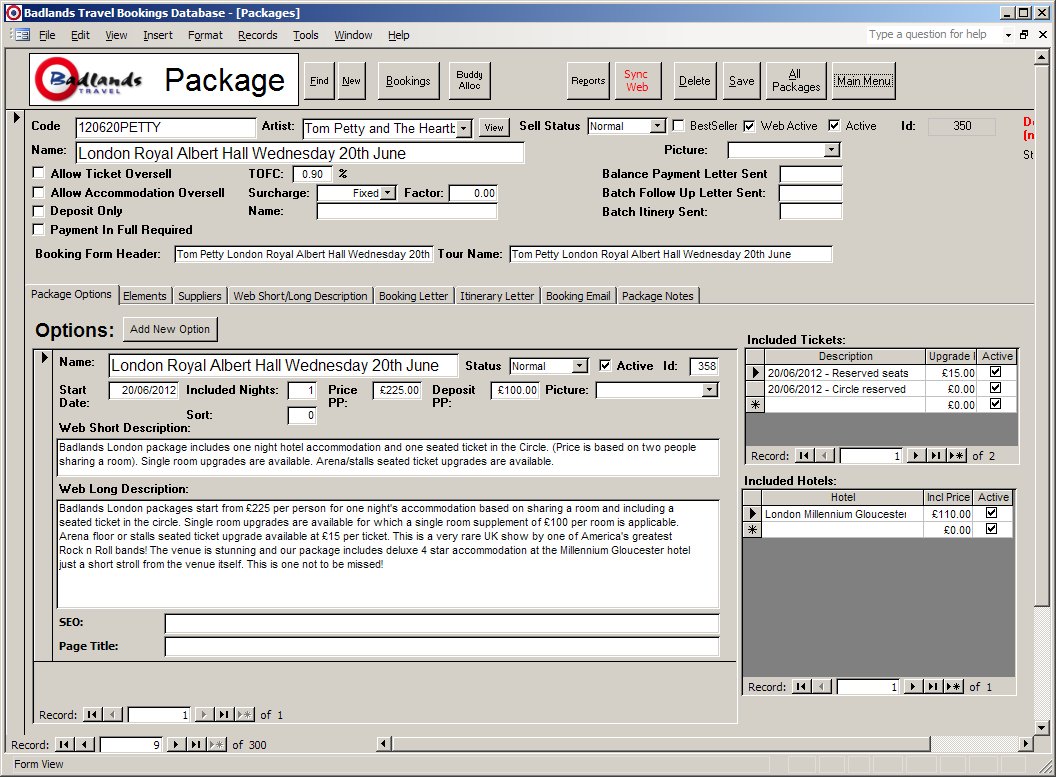Toggle the BestSeller checkbox
Viewport: 1056px width, 777px height.
point(678,125)
